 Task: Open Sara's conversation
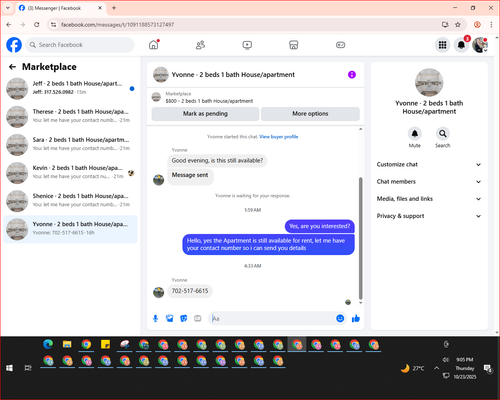tap(70, 145)
